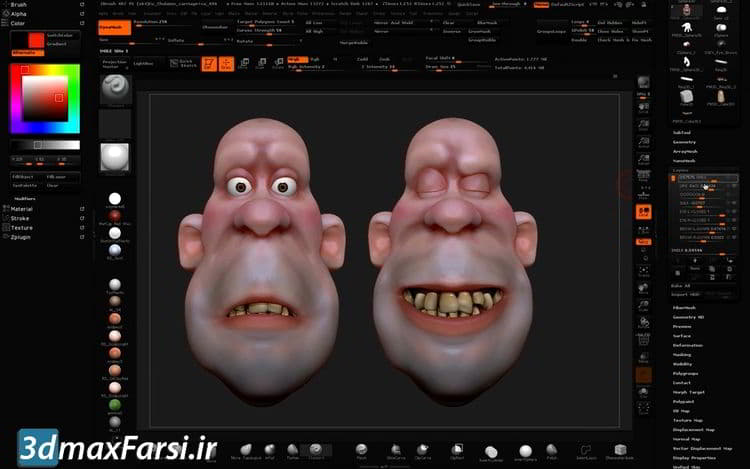The image size is (750, 469).
Task: Open the Deformation section
Action: point(687,346)
